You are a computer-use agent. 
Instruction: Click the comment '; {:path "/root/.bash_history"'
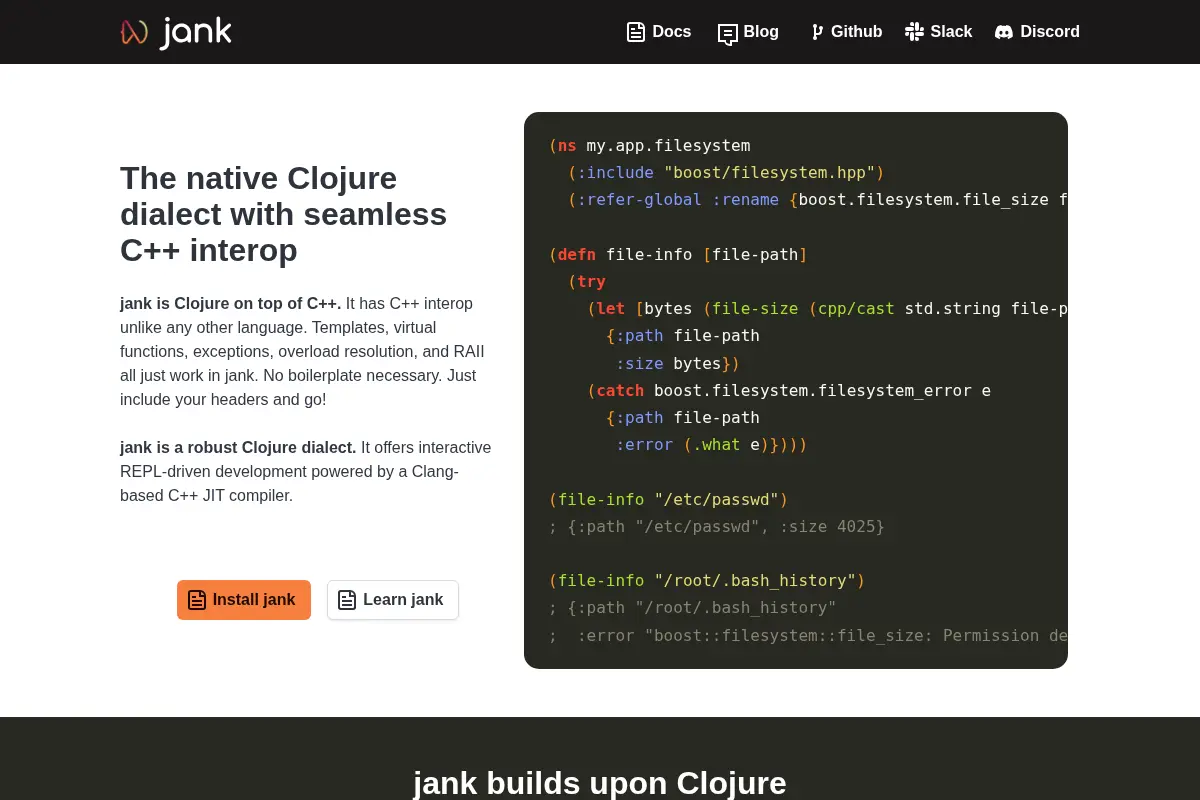point(692,608)
